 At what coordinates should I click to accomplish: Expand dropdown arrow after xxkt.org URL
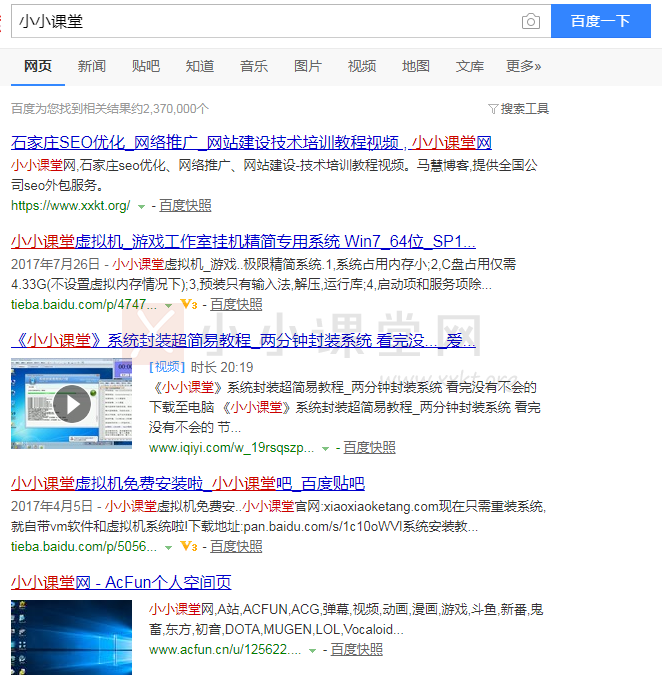coord(141,207)
